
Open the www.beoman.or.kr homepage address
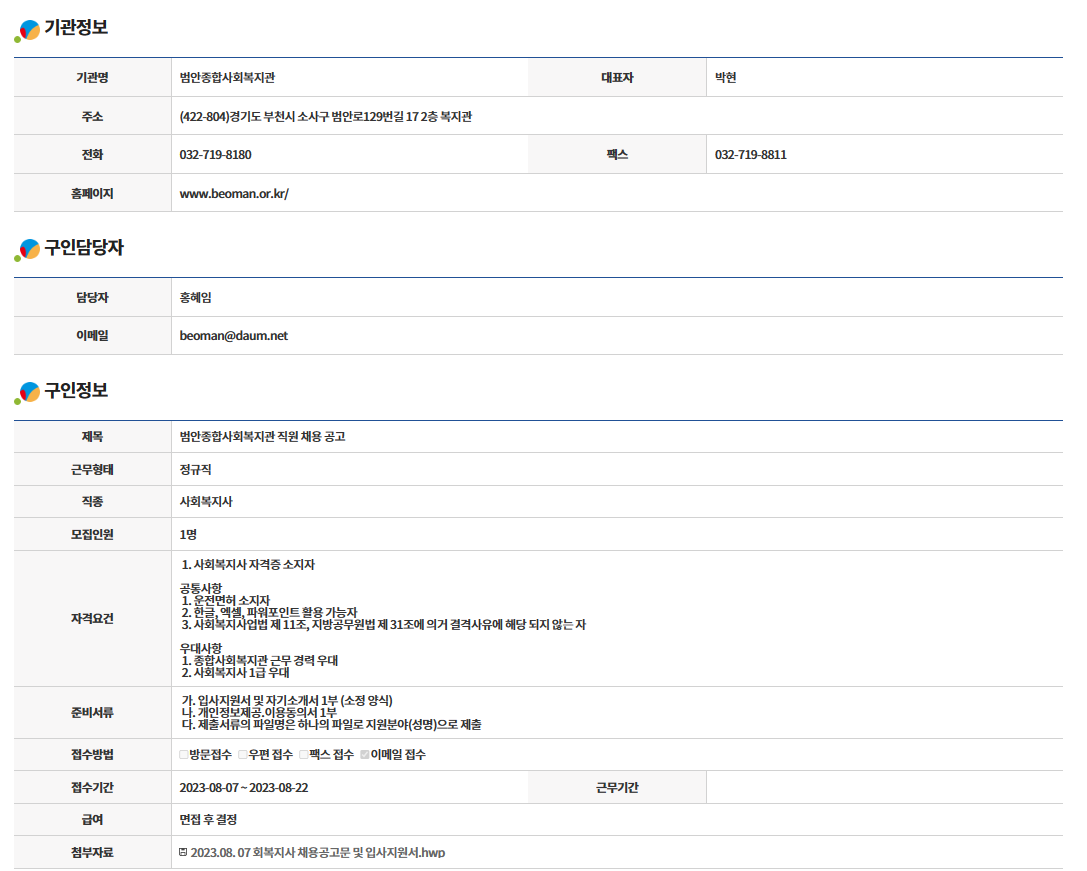pos(234,194)
